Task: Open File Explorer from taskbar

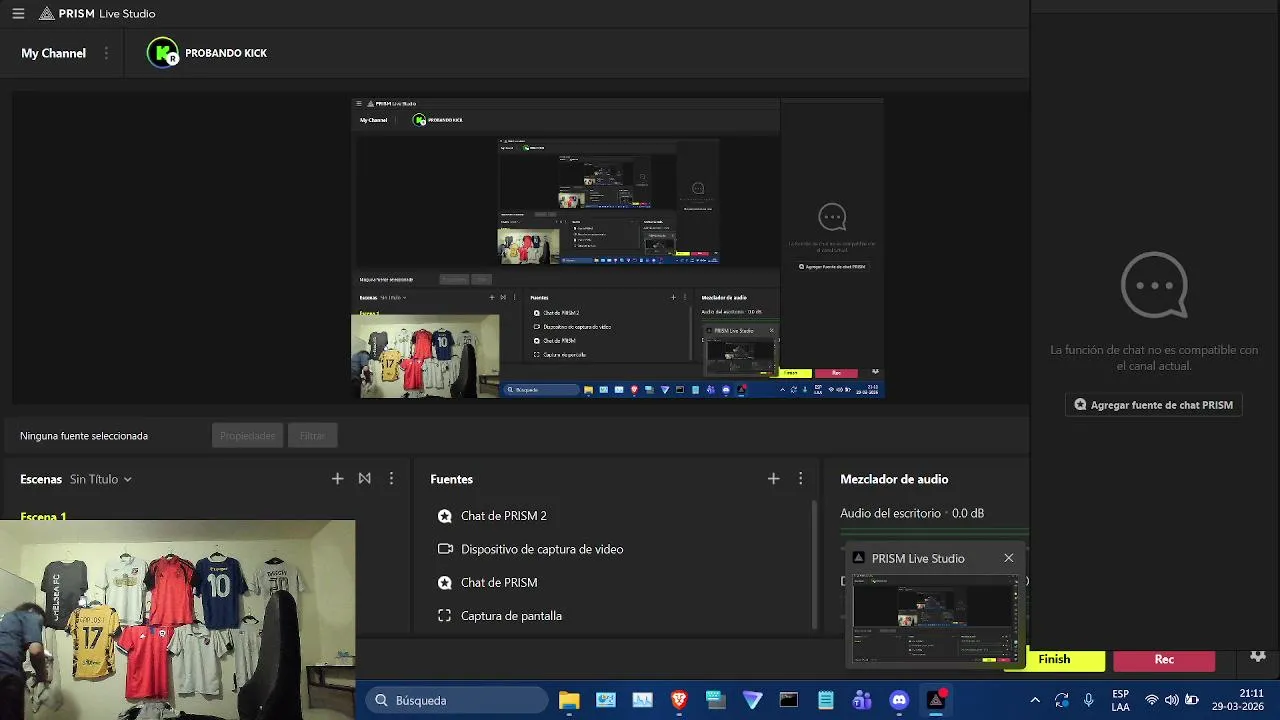Action: 569,700
